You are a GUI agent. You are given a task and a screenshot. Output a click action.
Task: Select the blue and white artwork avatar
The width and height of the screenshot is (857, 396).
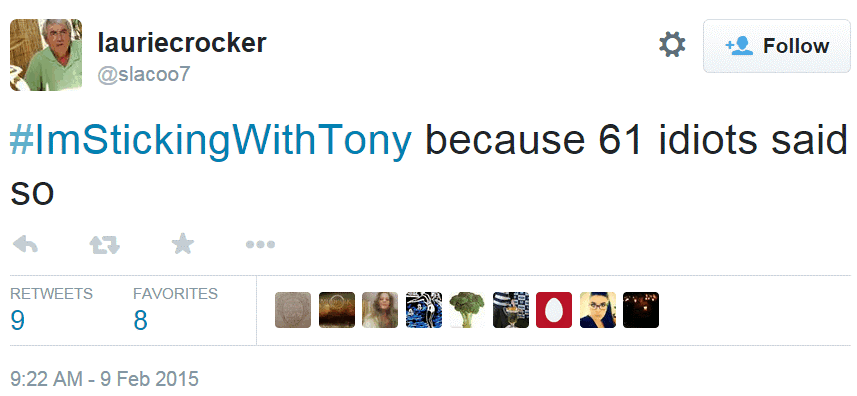(424, 310)
